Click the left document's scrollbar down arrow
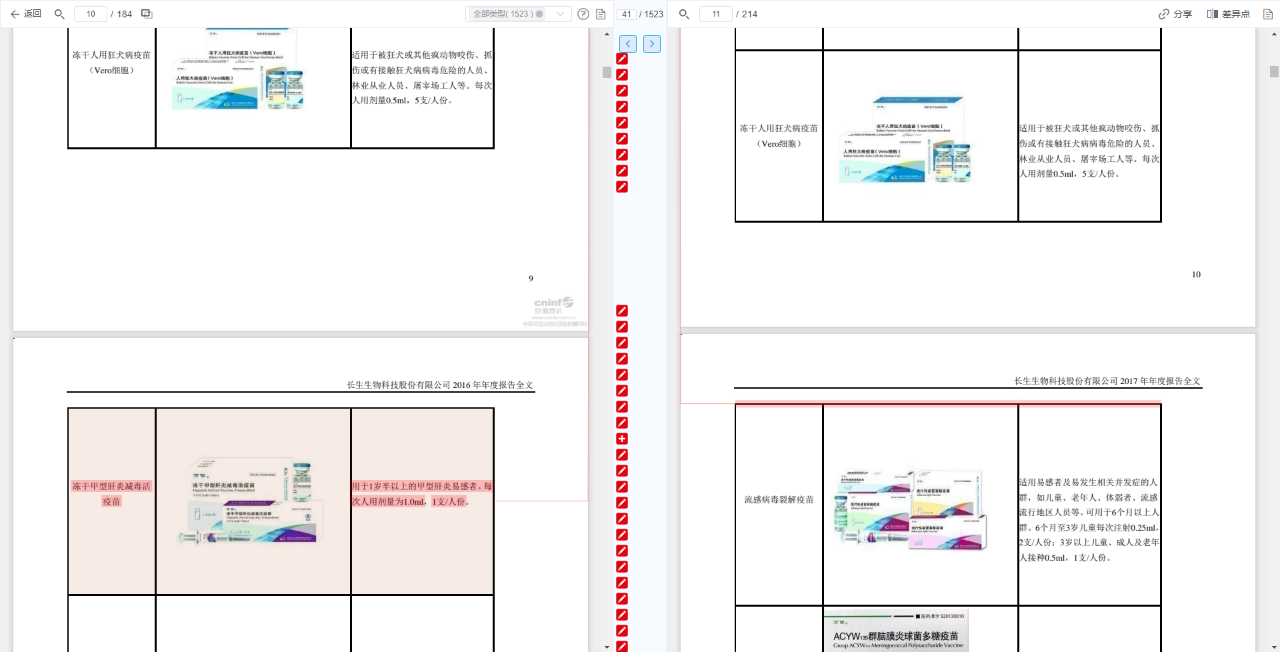1280x652 pixels. (x=607, y=646)
